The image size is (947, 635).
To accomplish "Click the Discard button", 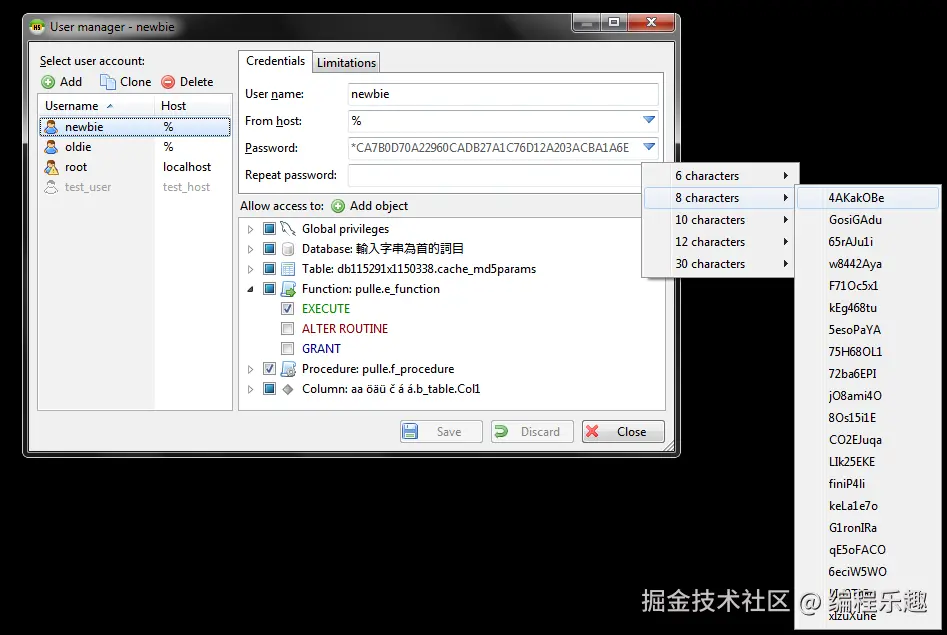I will 532,431.
